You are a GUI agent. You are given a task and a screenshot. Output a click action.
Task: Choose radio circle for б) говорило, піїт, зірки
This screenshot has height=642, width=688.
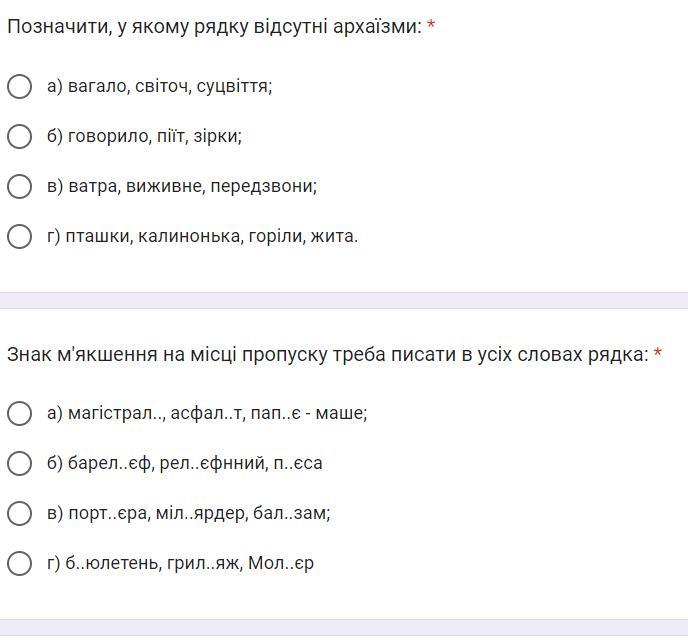coord(19,136)
